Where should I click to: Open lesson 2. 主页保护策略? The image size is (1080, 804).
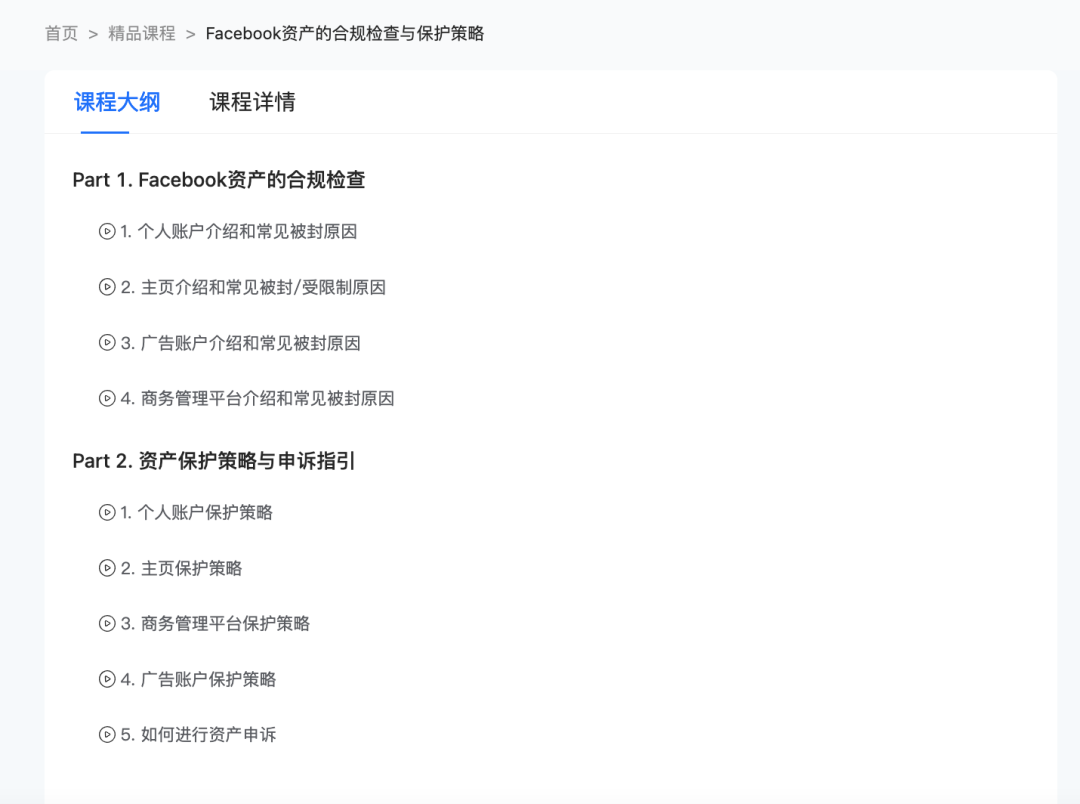tap(181, 568)
